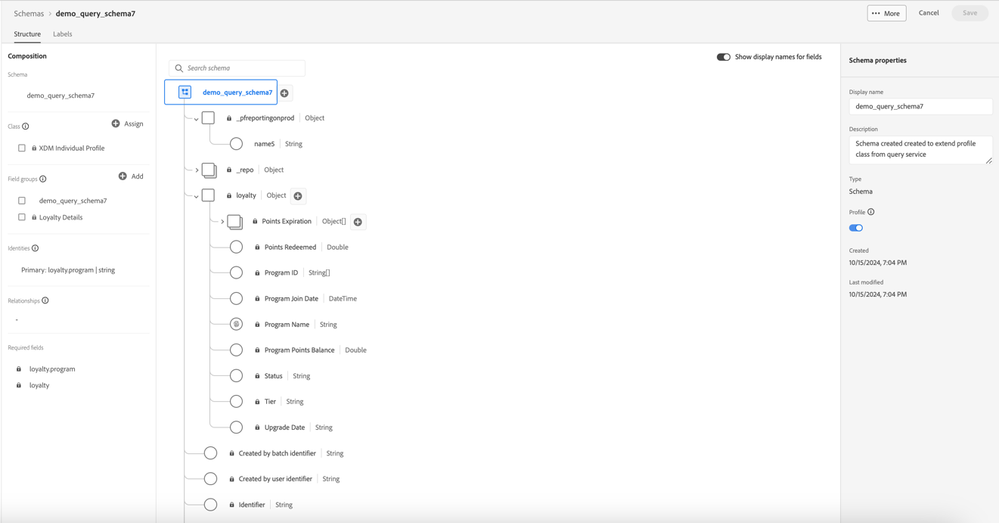Click the plus icon next to demo_query_schema7 root
The height and width of the screenshot is (523, 999).
284,93
